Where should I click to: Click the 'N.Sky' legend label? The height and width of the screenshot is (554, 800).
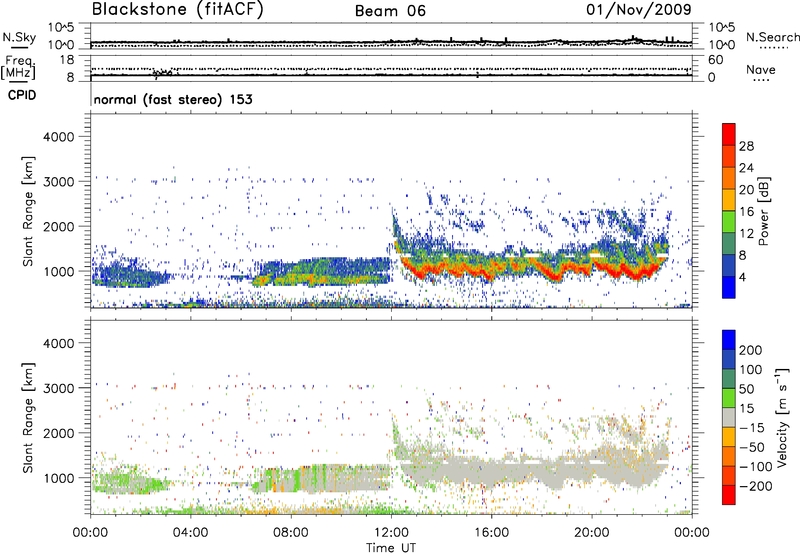click(x=19, y=37)
